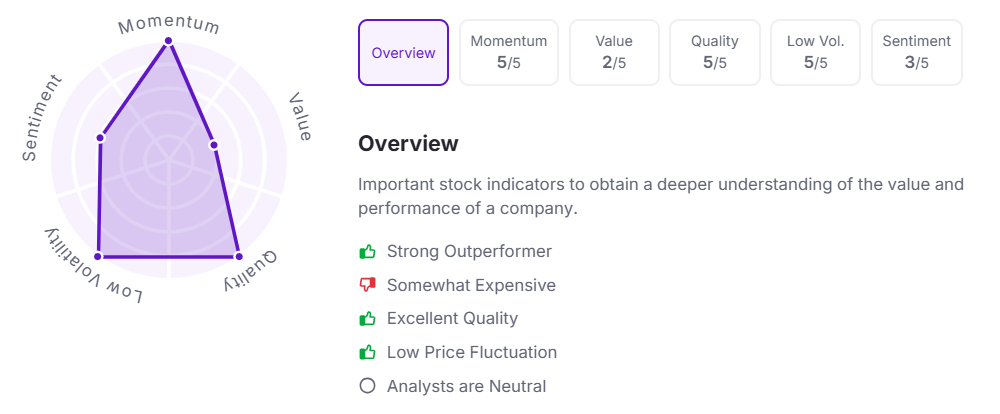
Task: Click the Somewhat Expensive text
Action: coord(471,285)
